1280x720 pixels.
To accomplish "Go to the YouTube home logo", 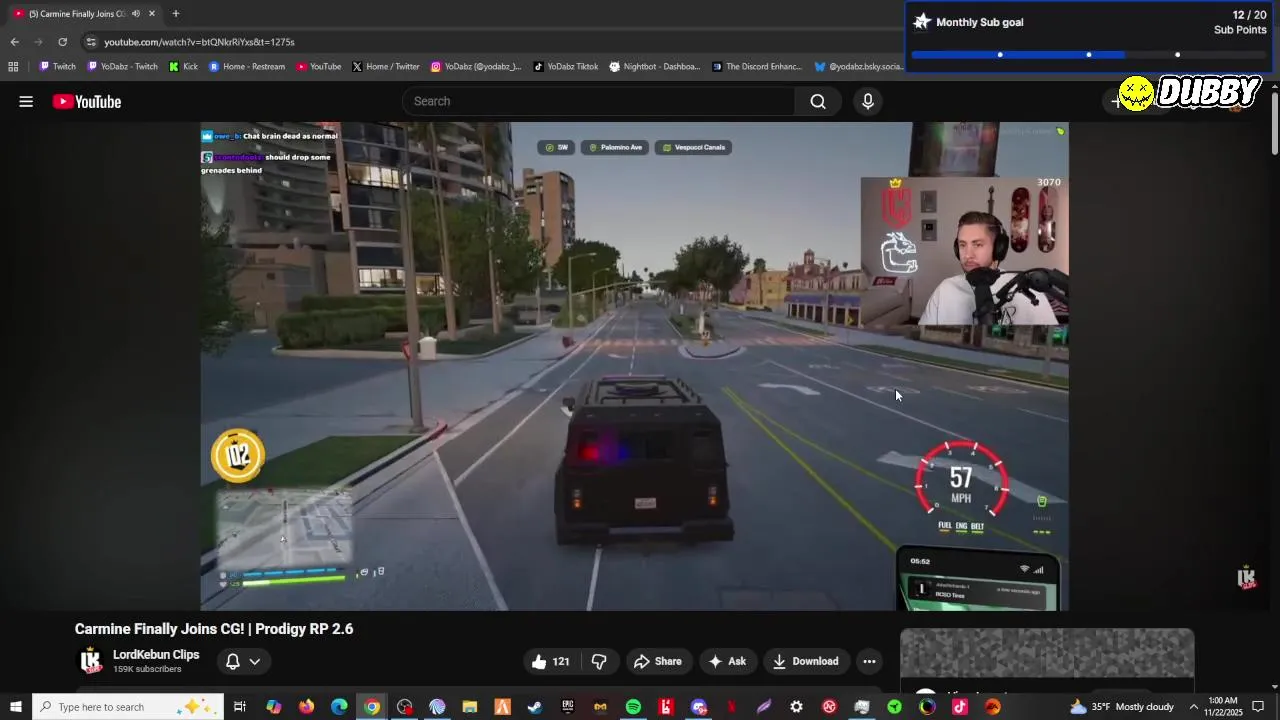I will click(87, 101).
